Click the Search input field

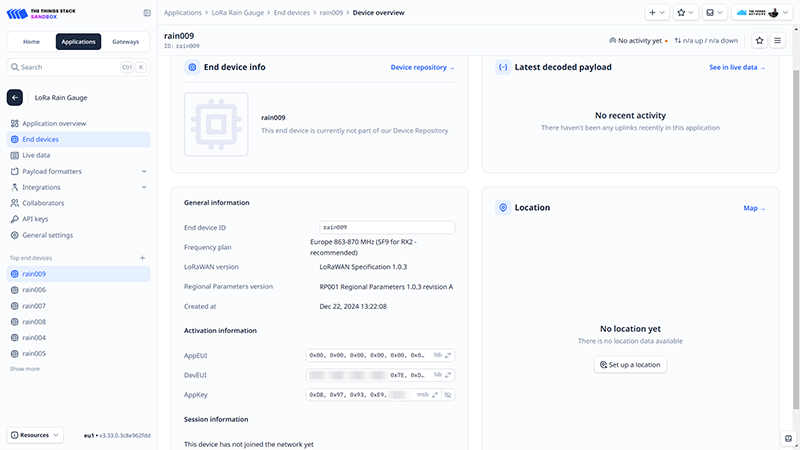click(x=78, y=67)
